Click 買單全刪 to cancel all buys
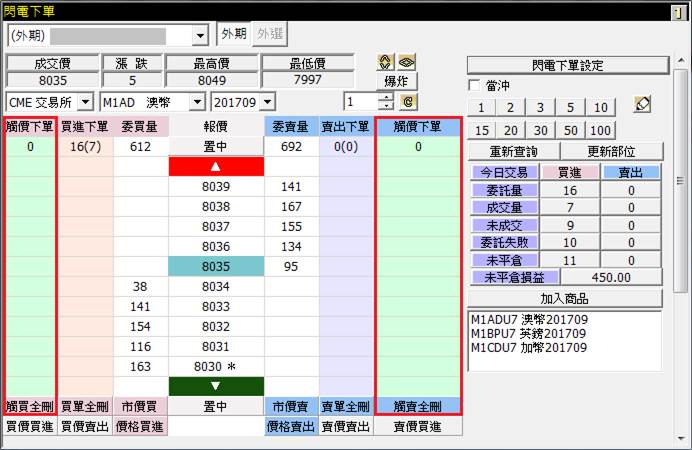This screenshot has width=692, height=450. tap(85, 406)
